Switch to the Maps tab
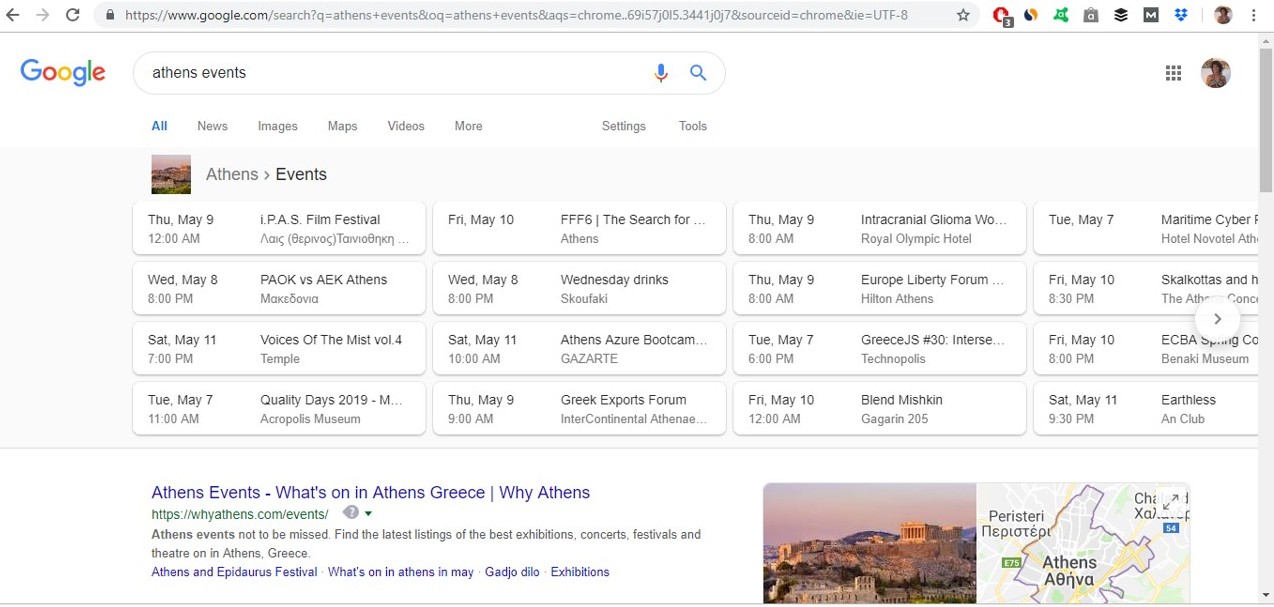This screenshot has height=607, width=1274. pyautogui.click(x=342, y=126)
